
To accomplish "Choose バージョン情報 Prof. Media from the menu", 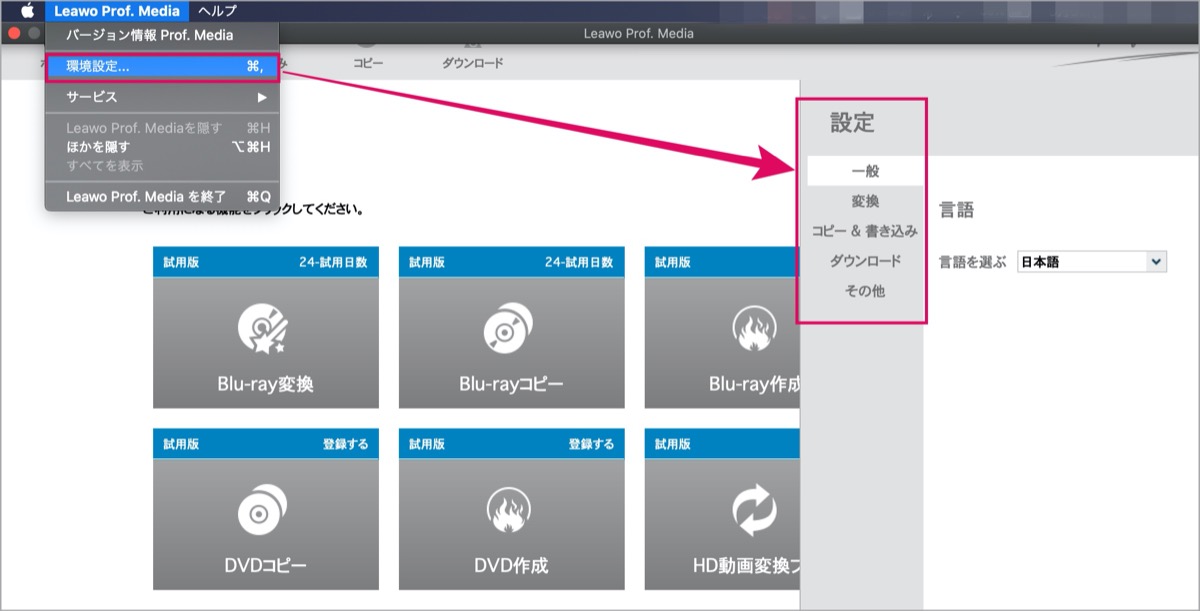I will pos(162,35).
